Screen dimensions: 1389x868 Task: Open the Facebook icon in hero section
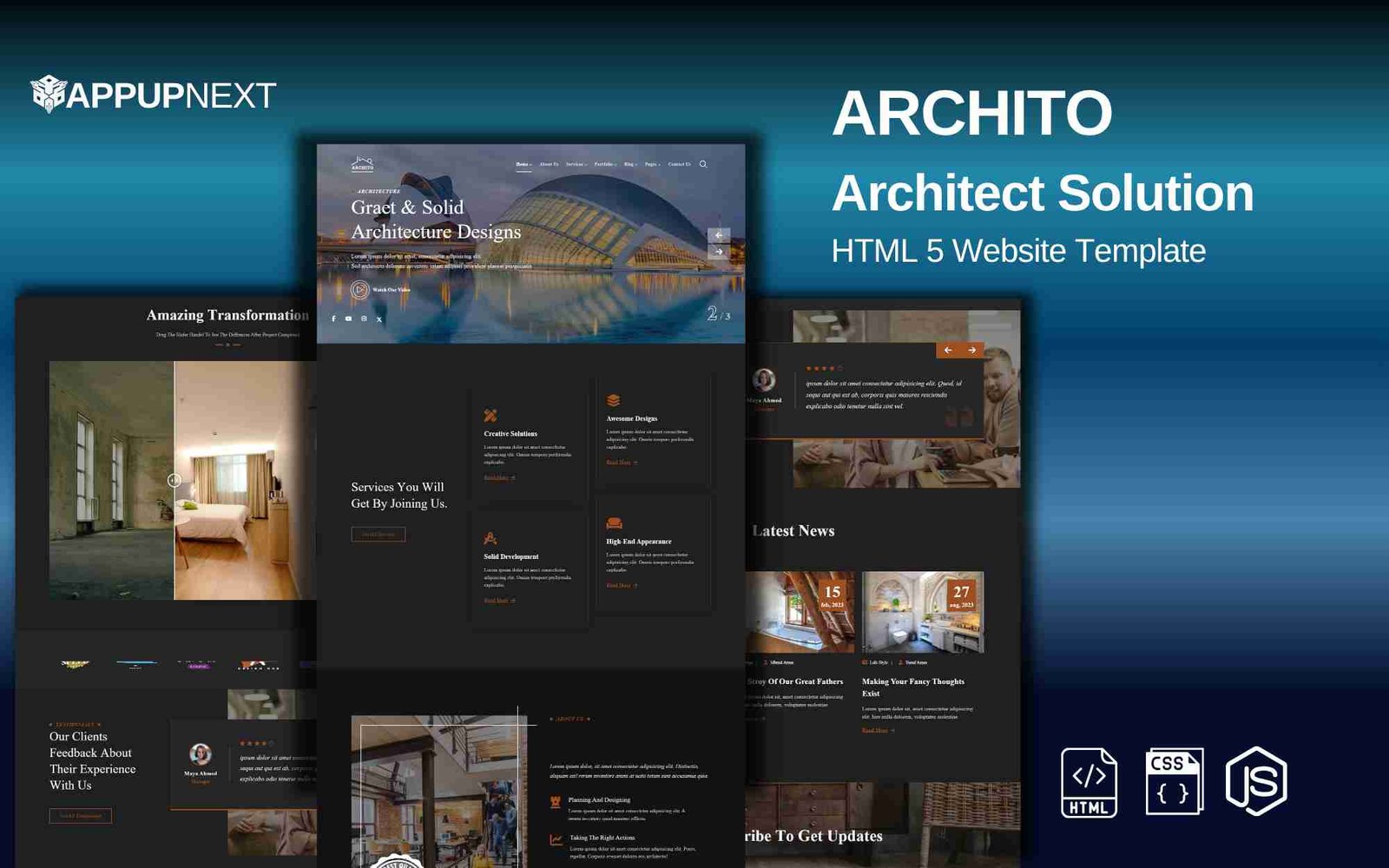pos(333,319)
